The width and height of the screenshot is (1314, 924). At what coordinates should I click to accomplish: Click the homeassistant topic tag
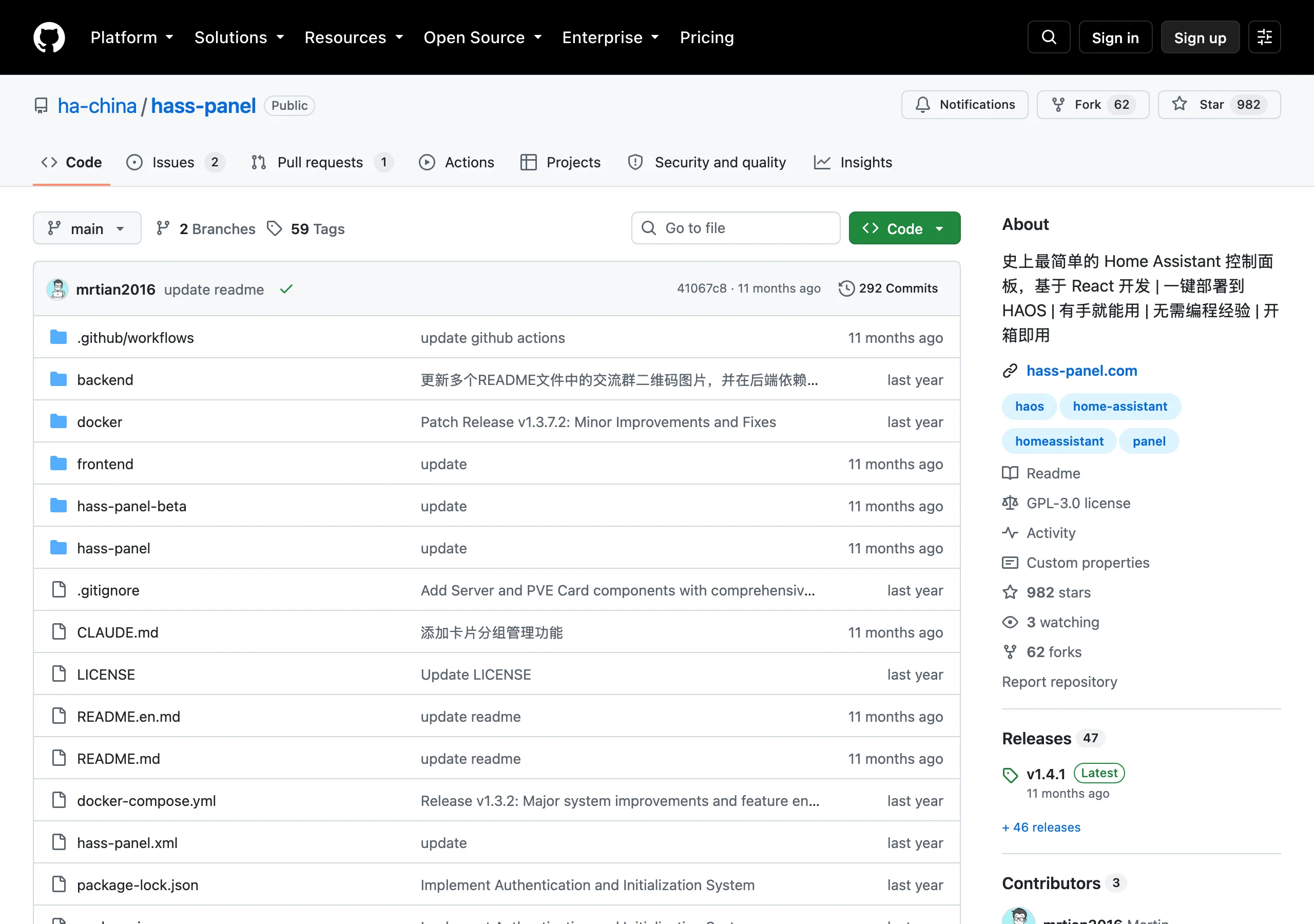[1059, 441]
